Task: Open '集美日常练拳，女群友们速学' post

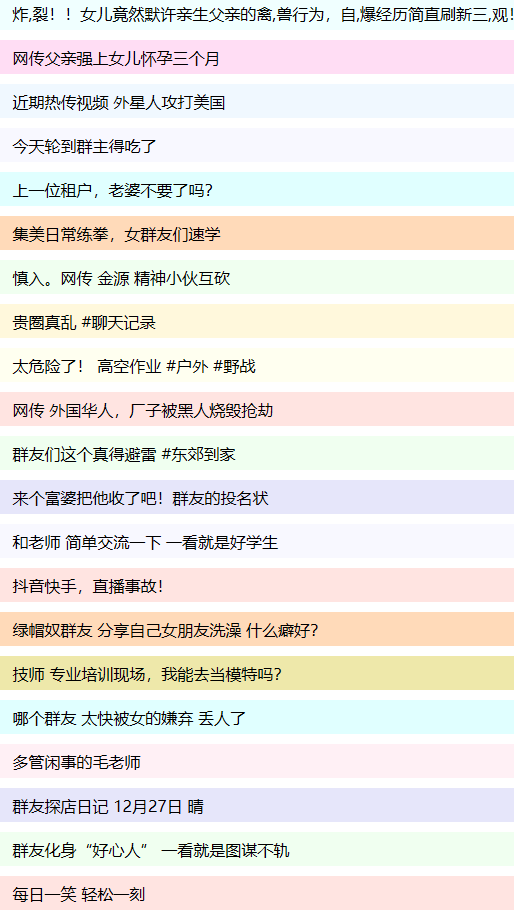Action: coord(257,234)
